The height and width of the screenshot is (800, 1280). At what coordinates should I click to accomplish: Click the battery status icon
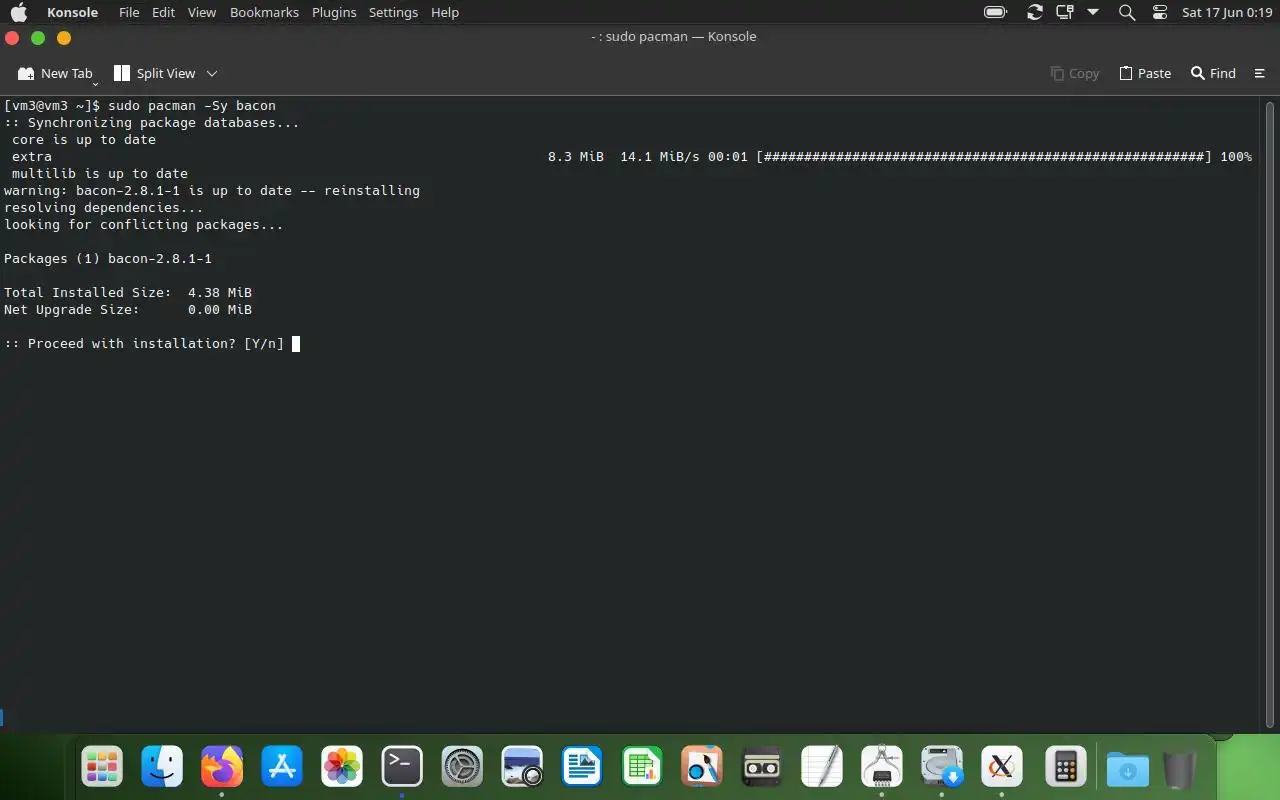995,12
